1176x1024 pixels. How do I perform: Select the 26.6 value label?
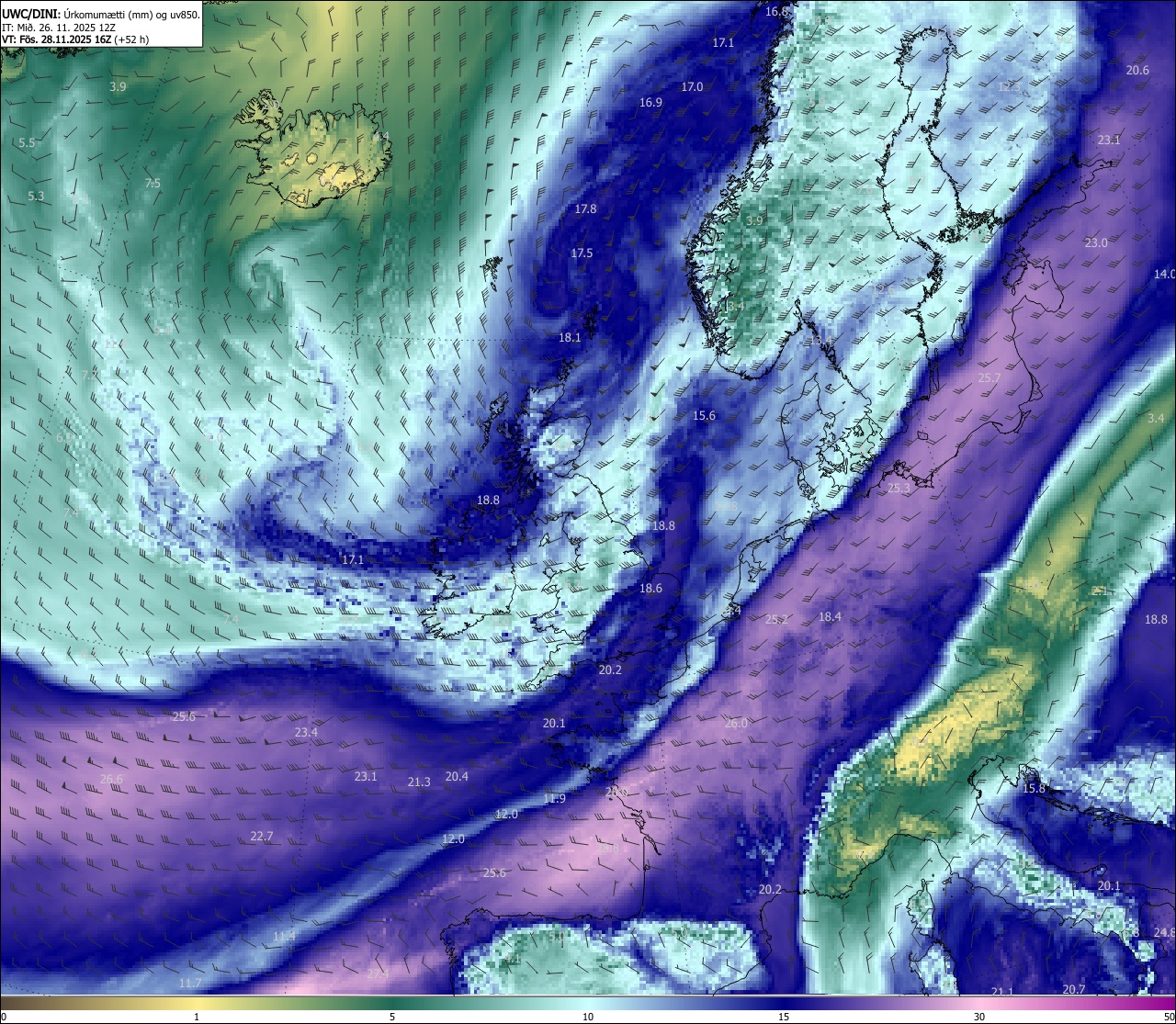coord(110,780)
